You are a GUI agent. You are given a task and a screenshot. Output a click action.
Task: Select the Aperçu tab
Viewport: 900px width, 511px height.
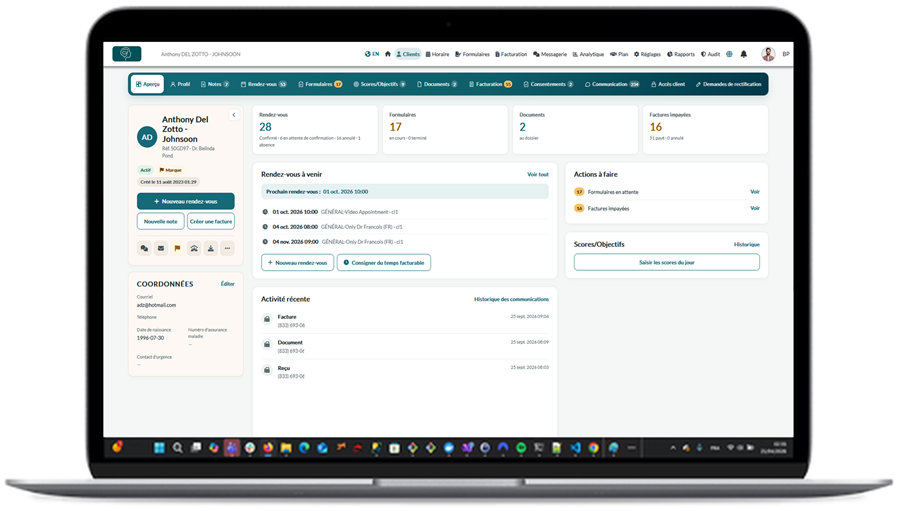tap(148, 84)
